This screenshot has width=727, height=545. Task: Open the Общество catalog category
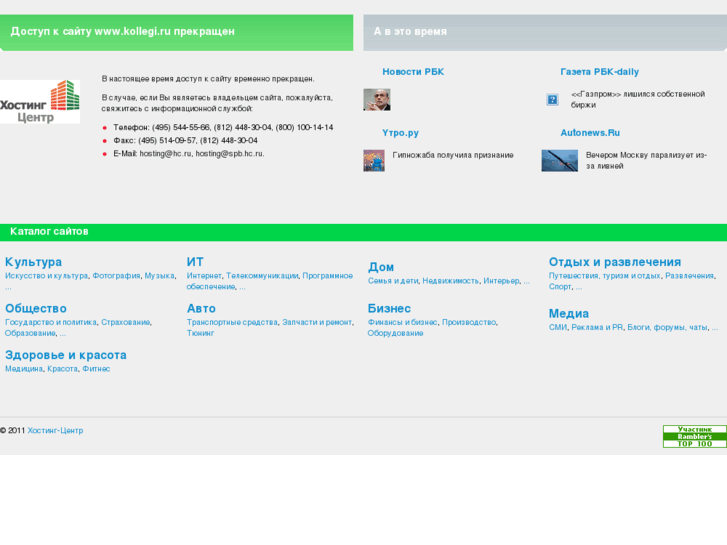36,308
